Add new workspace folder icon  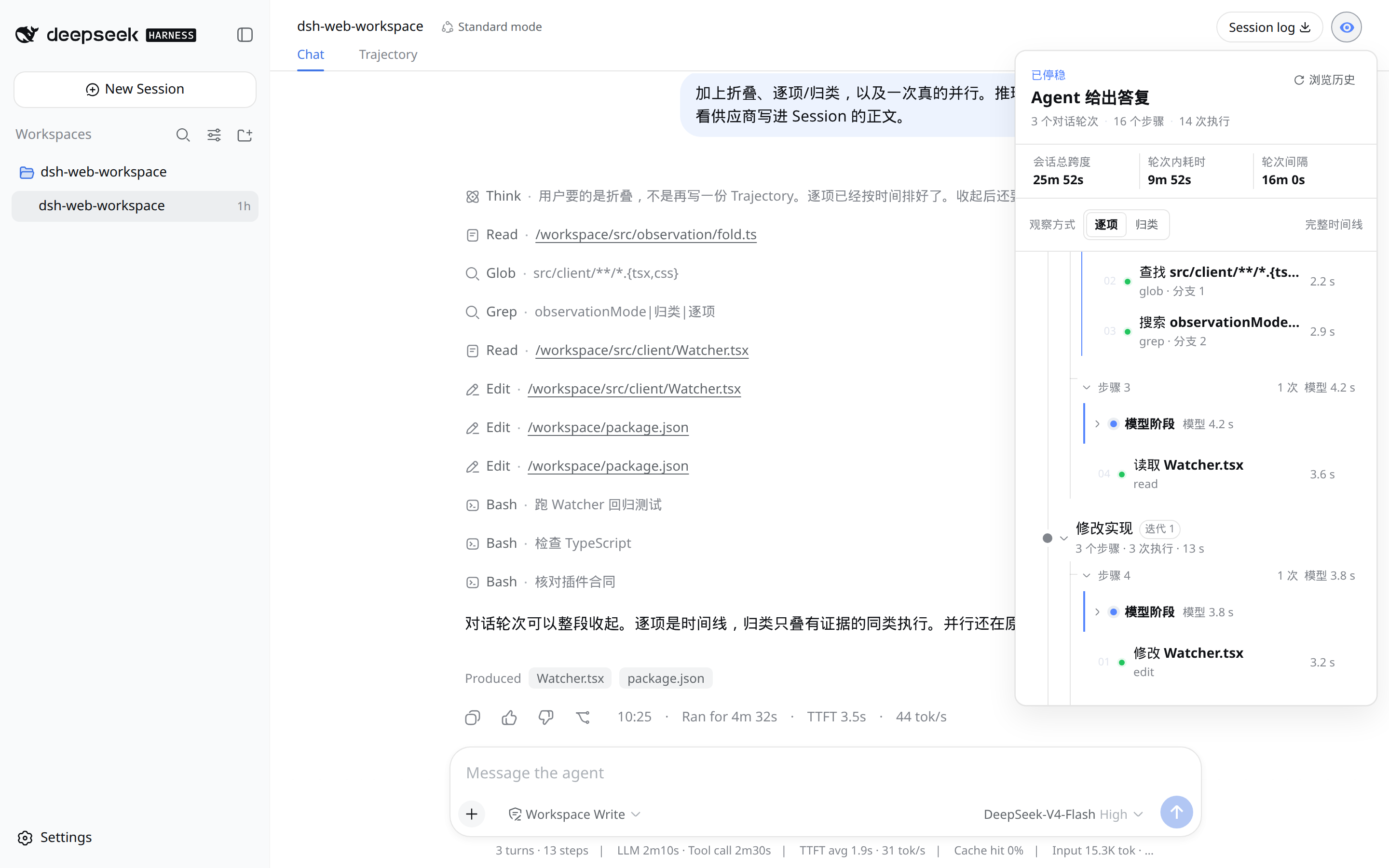pyautogui.click(x=245, y=135)
